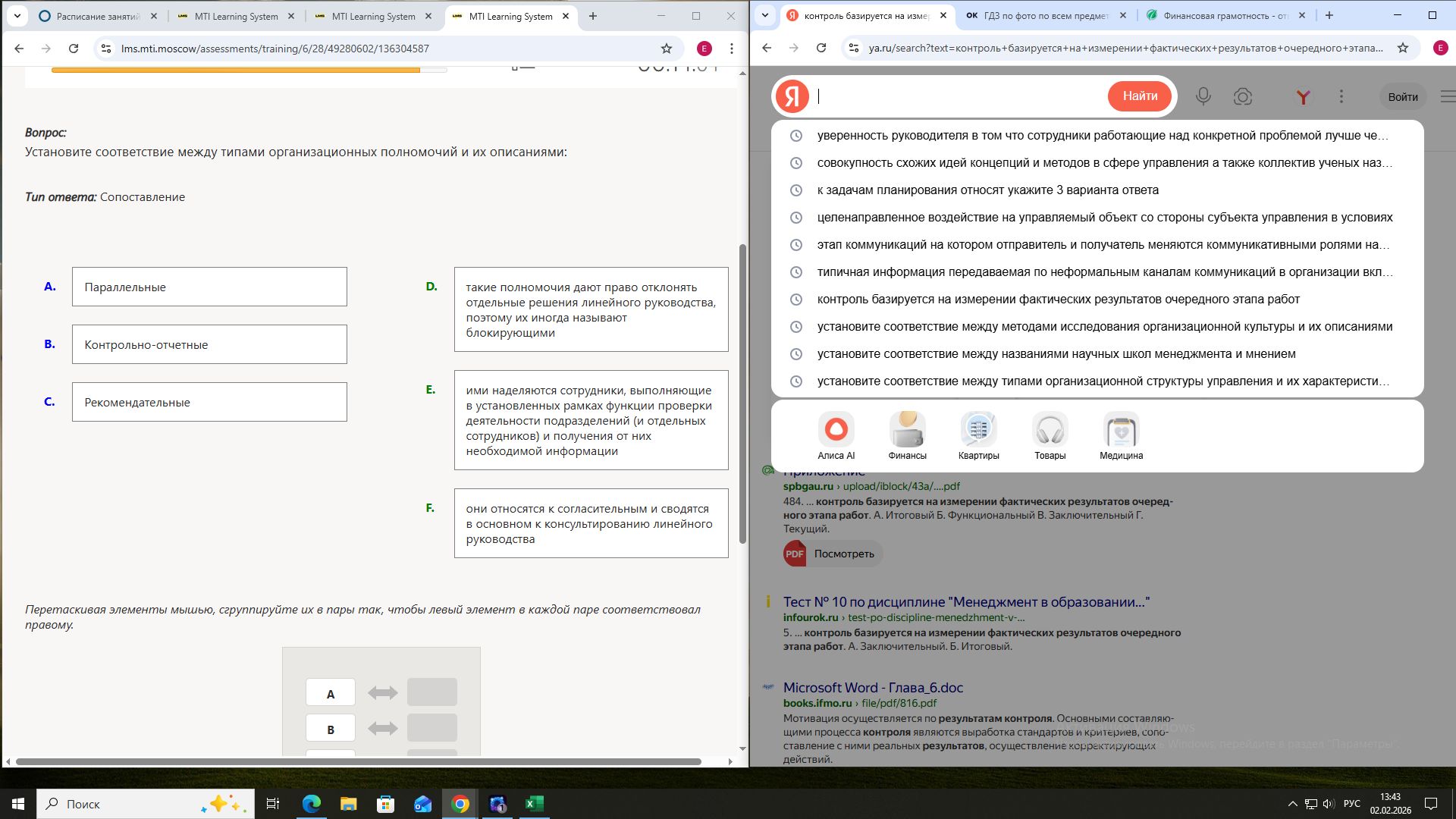This screenshot has width=1456, height=819.
Task: Select suggestion 'контроль базируется на измерении'
Action: 1097,300
